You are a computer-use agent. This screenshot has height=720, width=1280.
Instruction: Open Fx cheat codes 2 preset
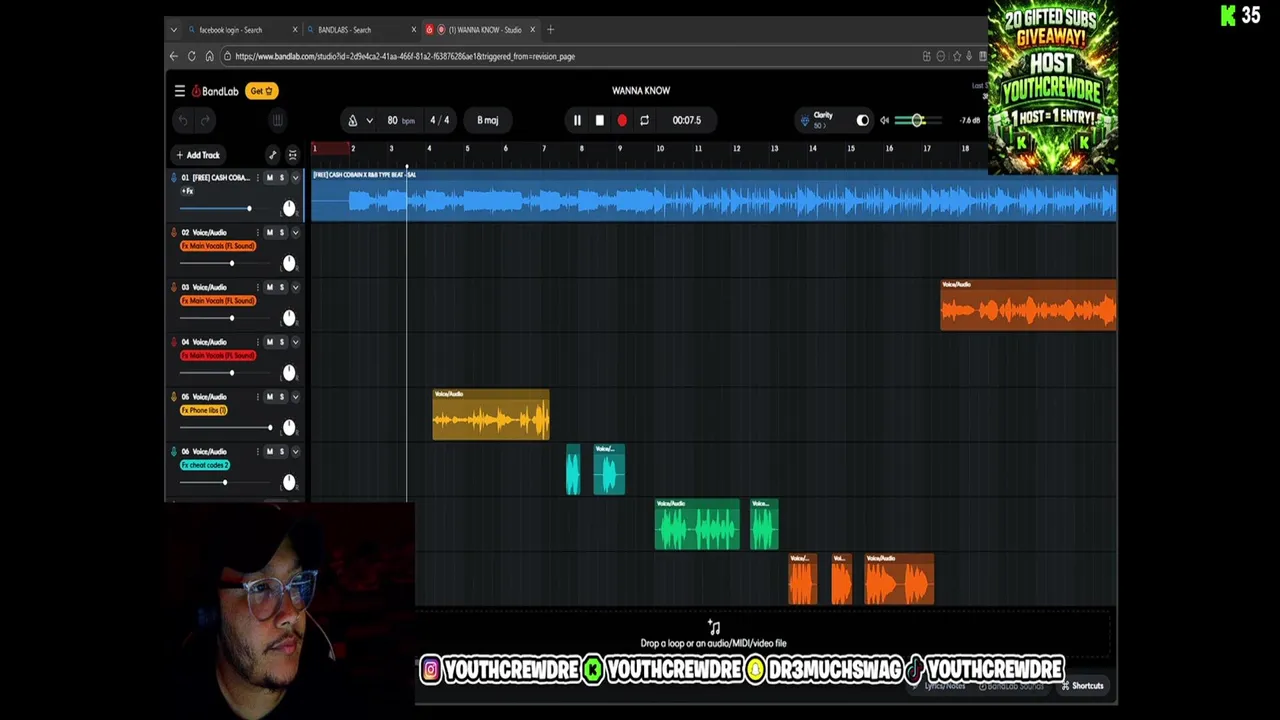coord(205,465)
